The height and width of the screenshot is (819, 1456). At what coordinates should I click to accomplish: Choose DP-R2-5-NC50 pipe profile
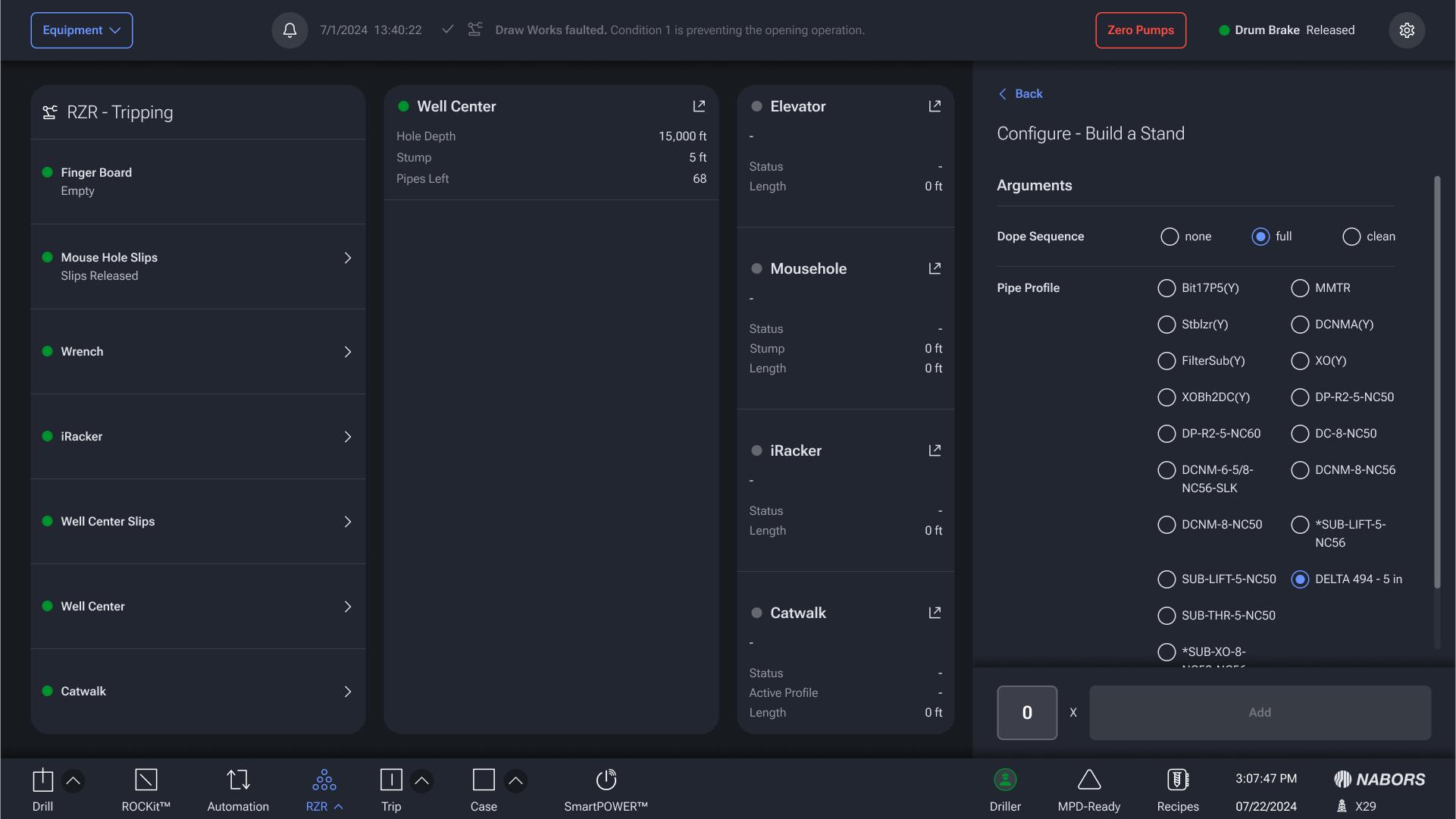pyautogui.click(x=1300, y=397)
